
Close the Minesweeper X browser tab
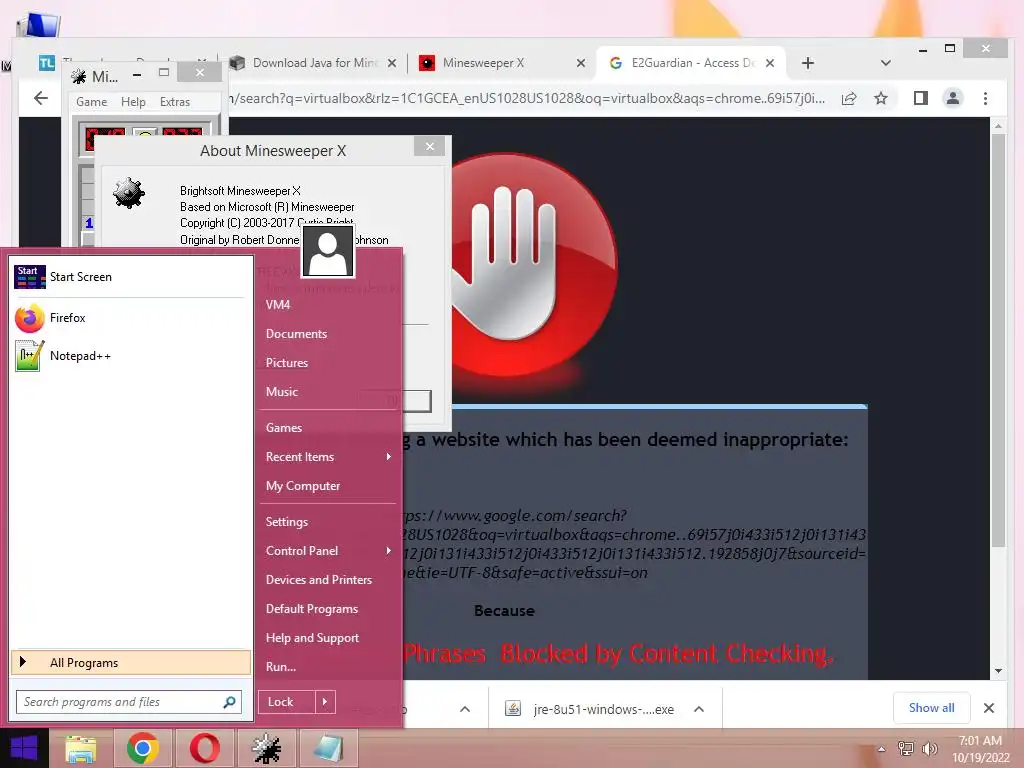pyautogui.click(x=581, y=63)
